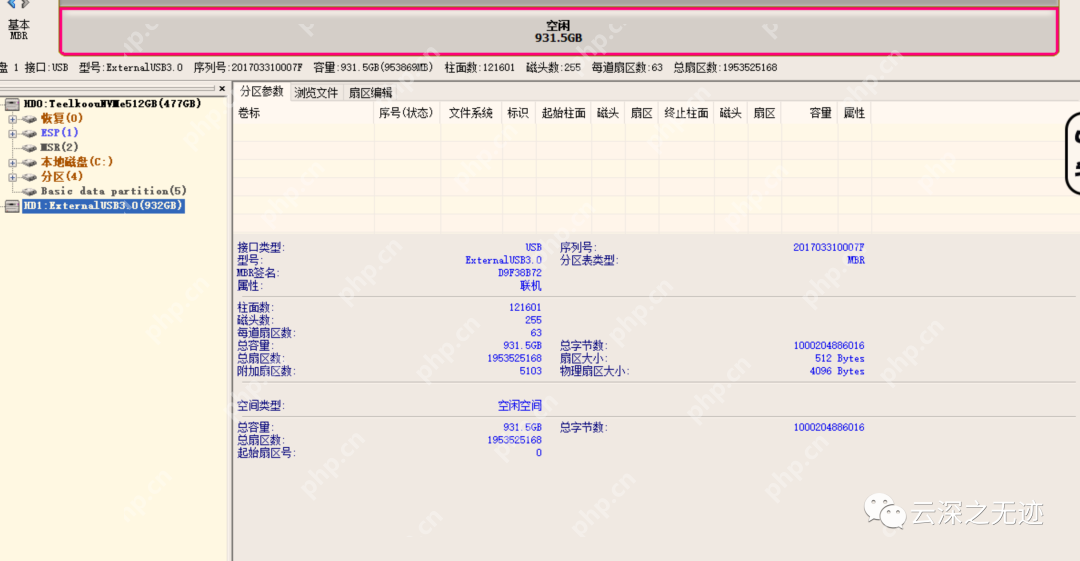Click 型号:ExternalUSB3.0 in the summary bar
This screenshot has width=1080, height=561.
click(x=131, y=68)
